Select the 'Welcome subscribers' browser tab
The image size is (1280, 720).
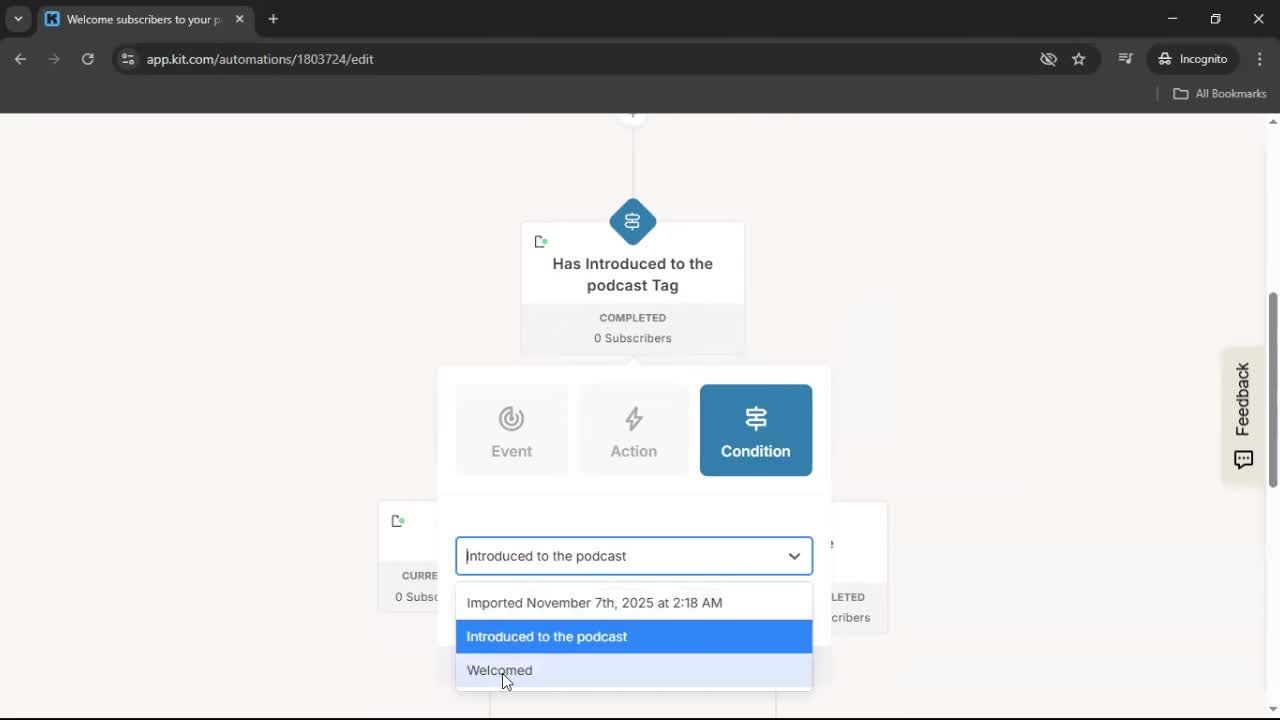pyautogui.click(x=140, y=19)
